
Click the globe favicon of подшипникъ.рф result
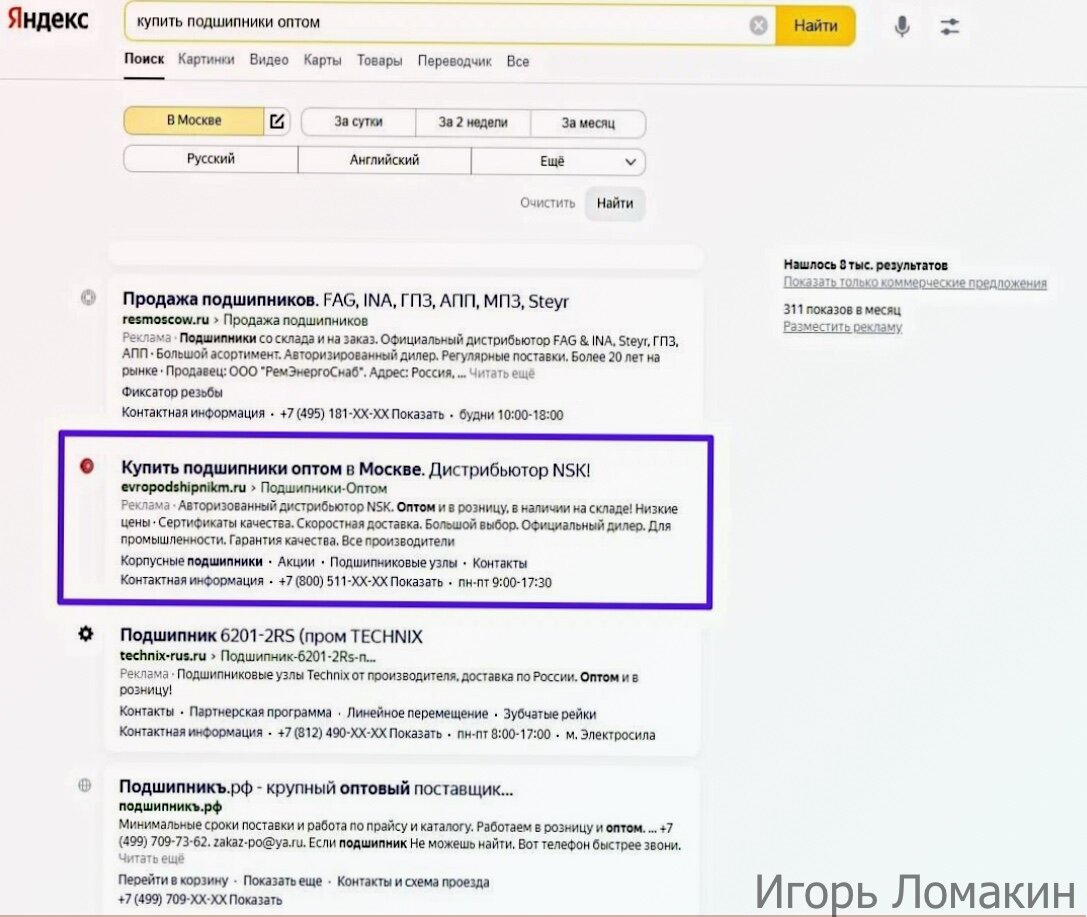pos(85,785)
